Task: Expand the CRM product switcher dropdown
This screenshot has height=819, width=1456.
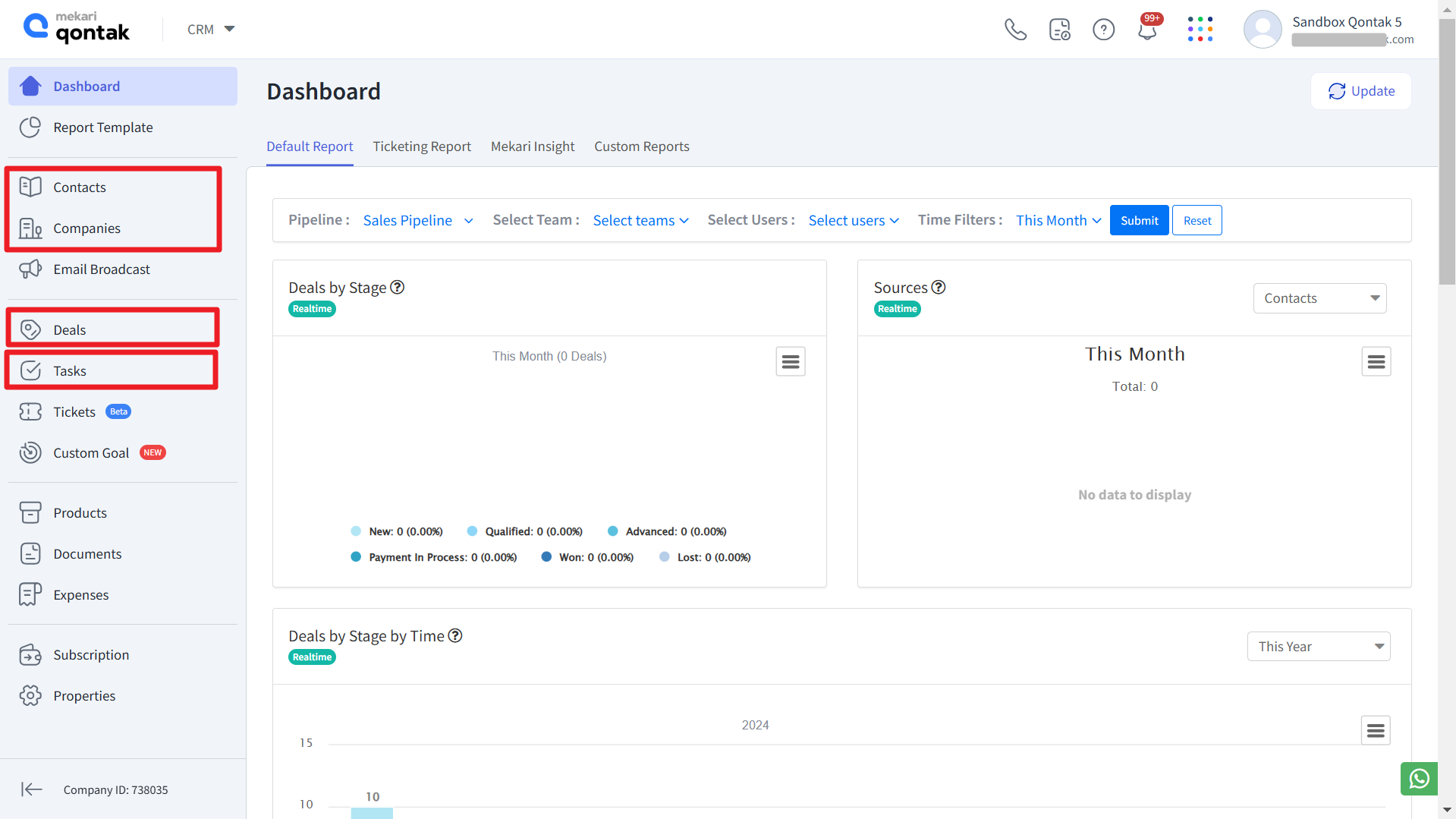Action: [x=211, y=29]
